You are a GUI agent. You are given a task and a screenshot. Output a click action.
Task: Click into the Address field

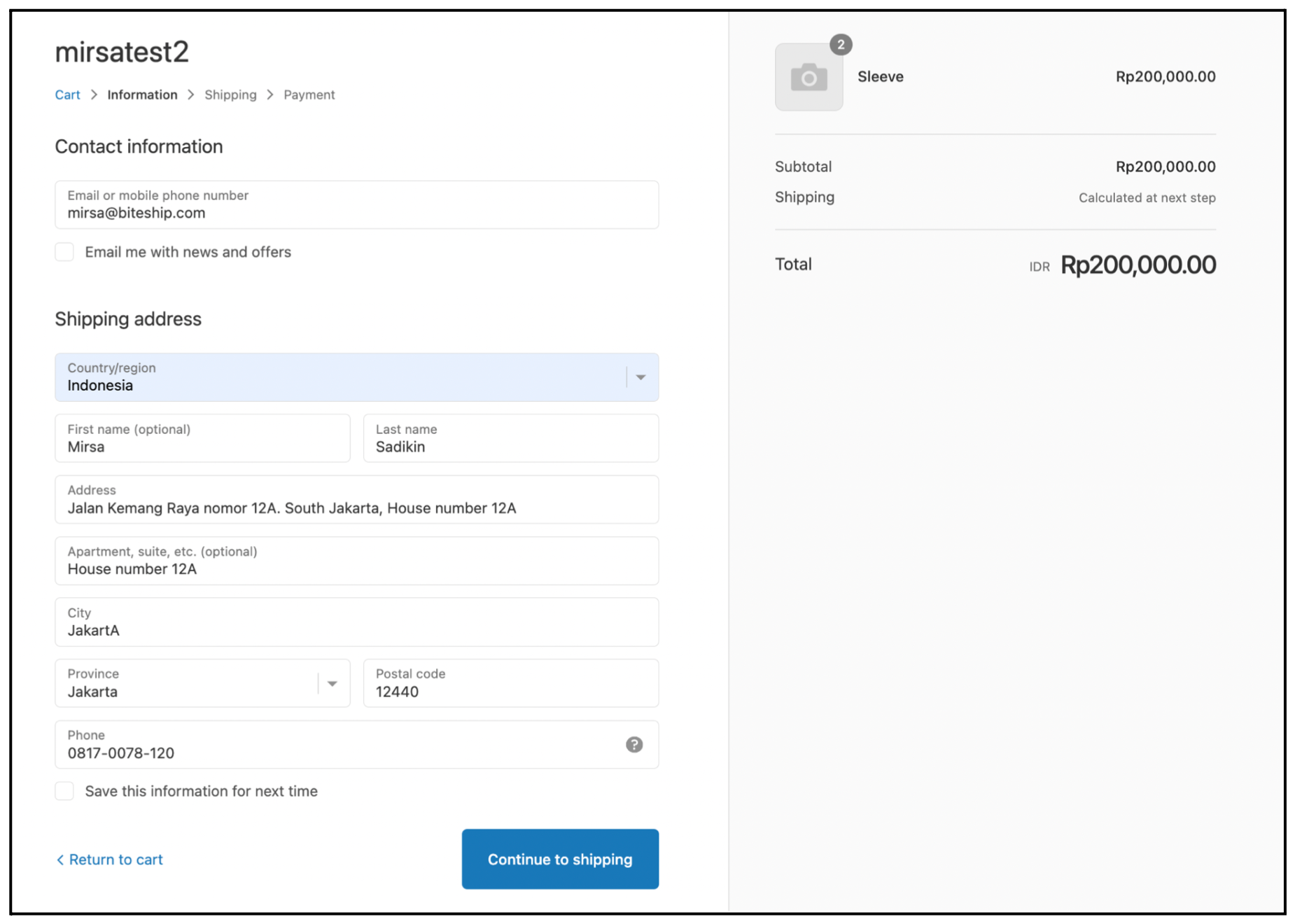[357, 500]
